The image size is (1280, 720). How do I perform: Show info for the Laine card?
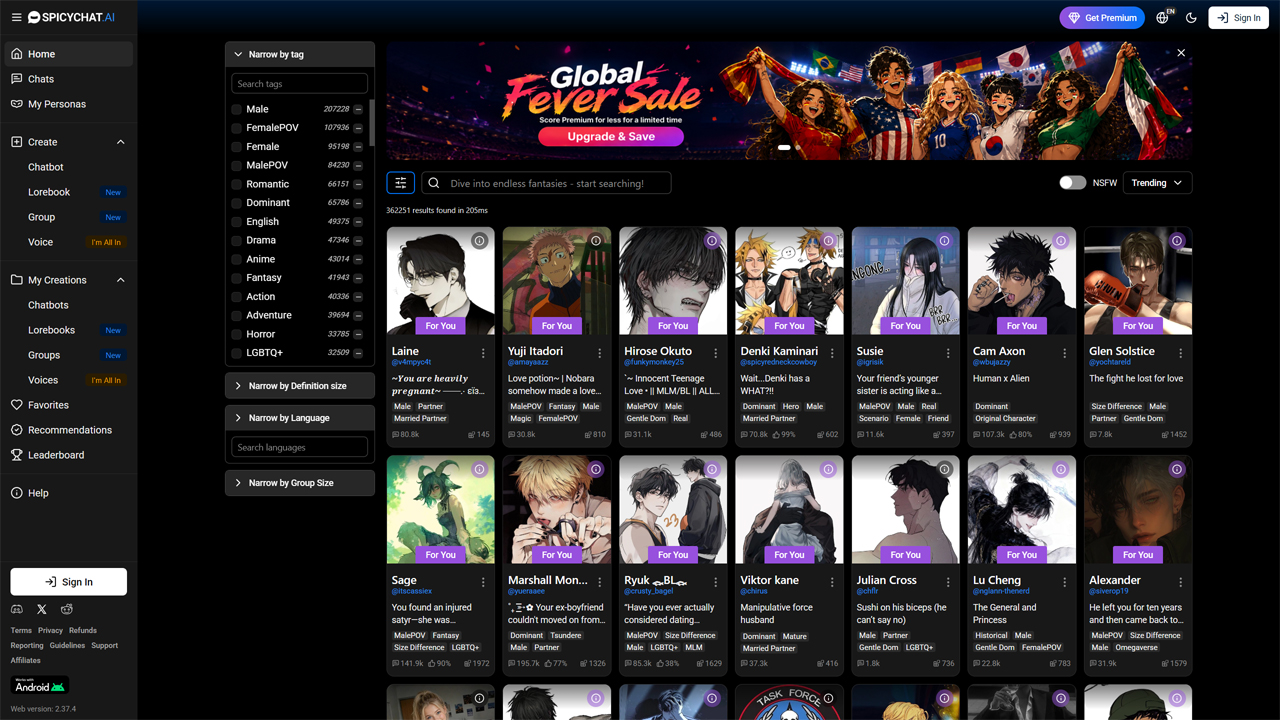click(x=480, y=241)
